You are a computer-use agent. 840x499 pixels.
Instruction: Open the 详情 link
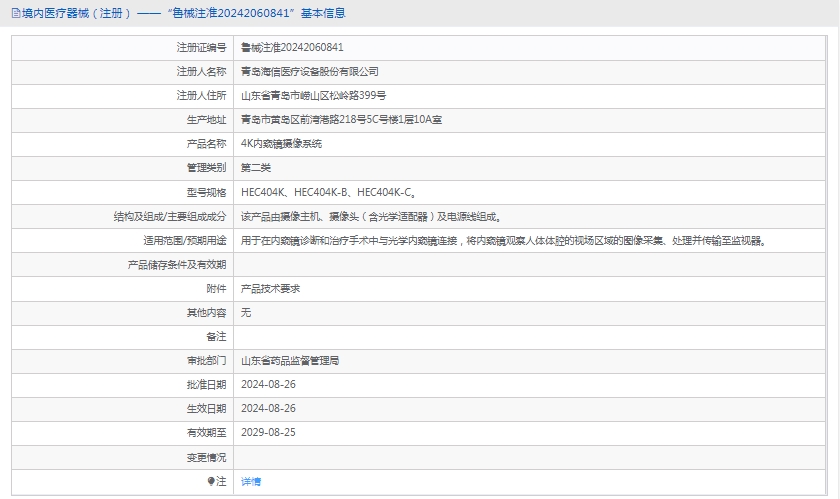[251, 481]
